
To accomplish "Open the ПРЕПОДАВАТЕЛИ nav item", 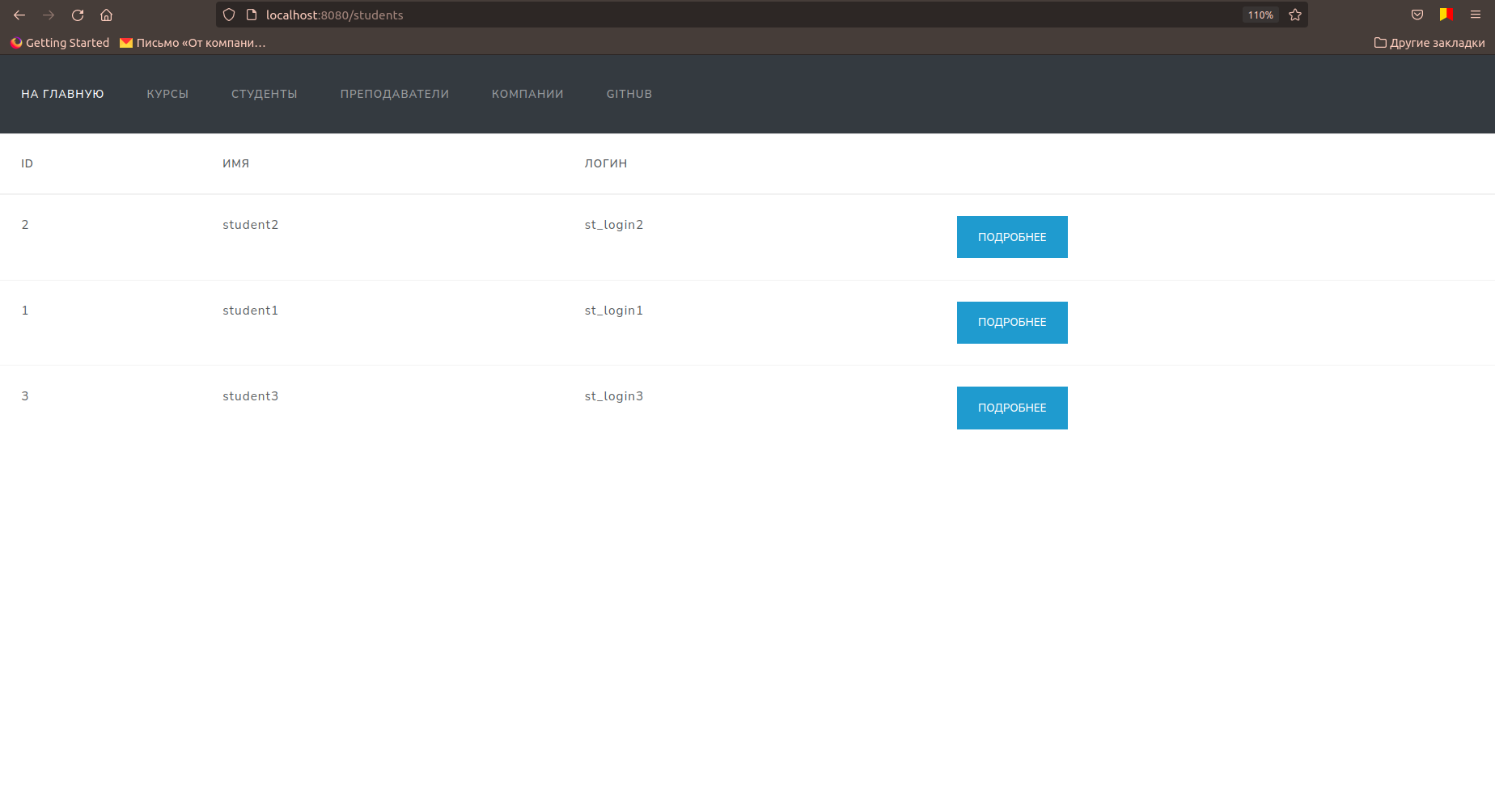I will (x=395, y=94).
